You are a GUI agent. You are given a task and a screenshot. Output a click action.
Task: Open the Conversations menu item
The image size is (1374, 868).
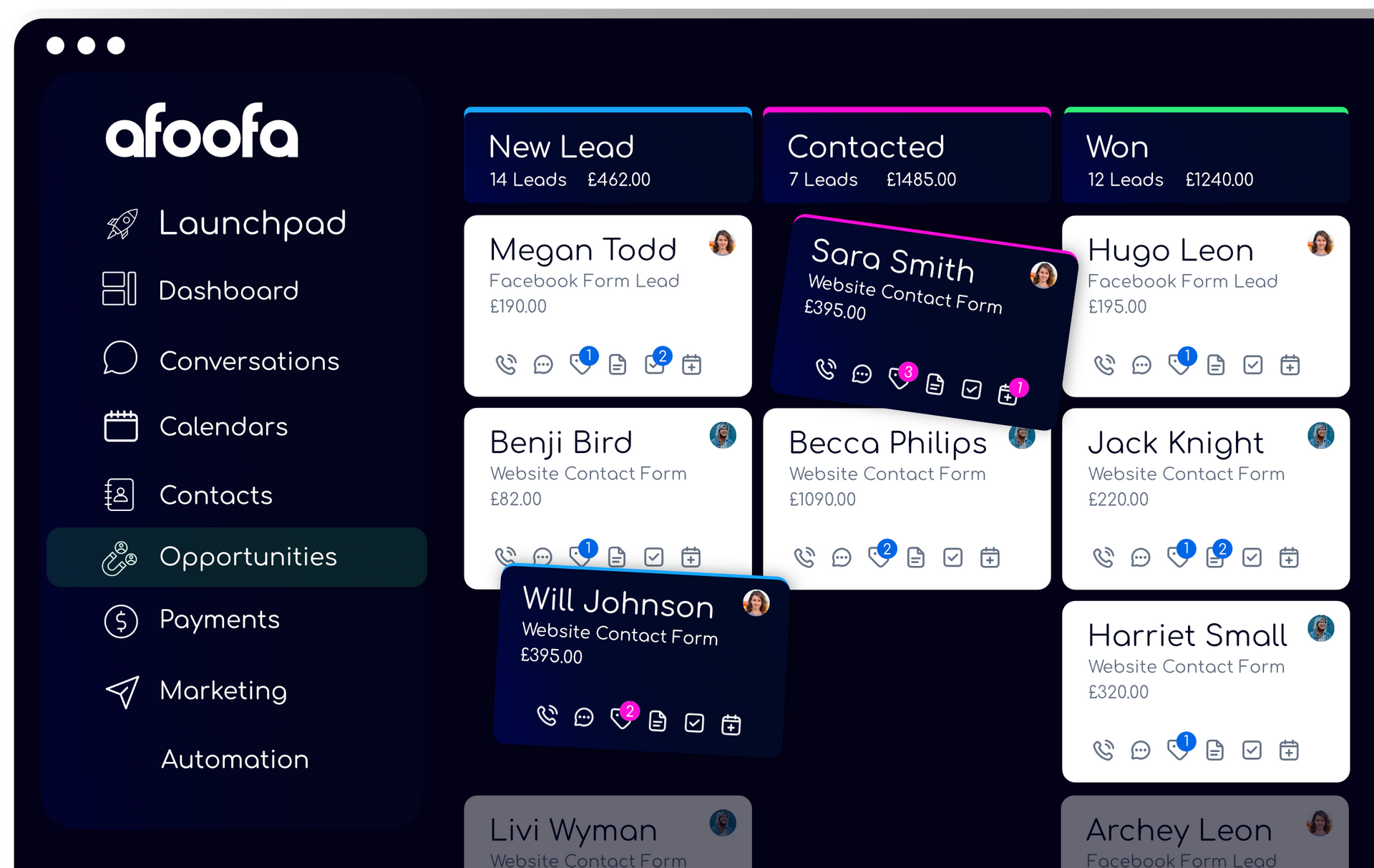pos(248,361)
